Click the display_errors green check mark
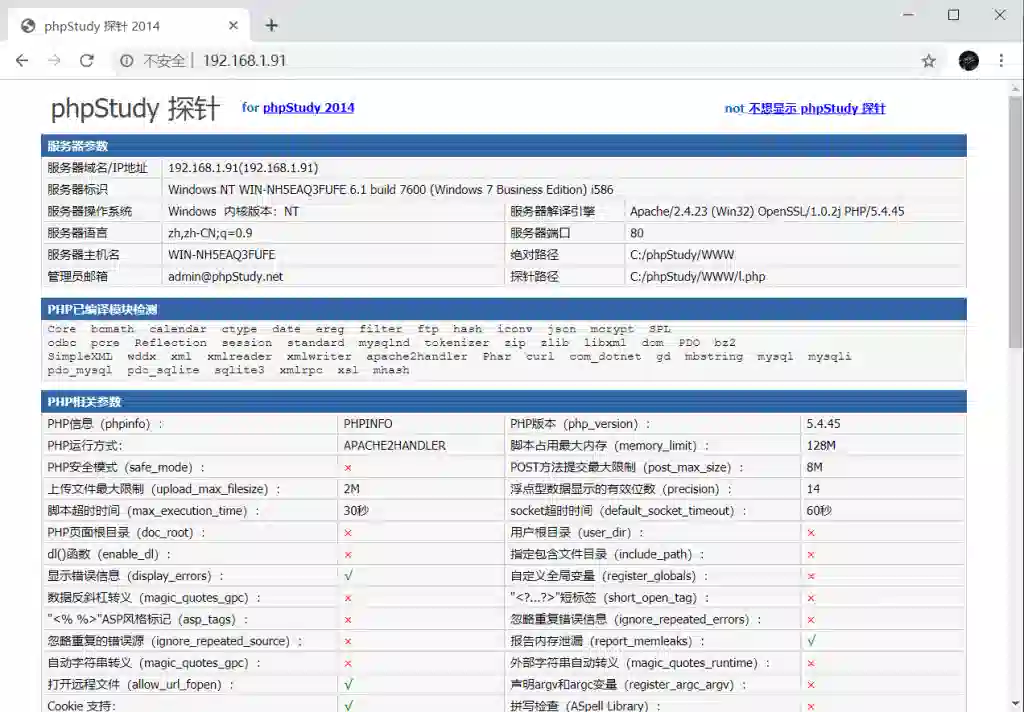Viewport: 1024px width, 712px height. pos(348,575)
